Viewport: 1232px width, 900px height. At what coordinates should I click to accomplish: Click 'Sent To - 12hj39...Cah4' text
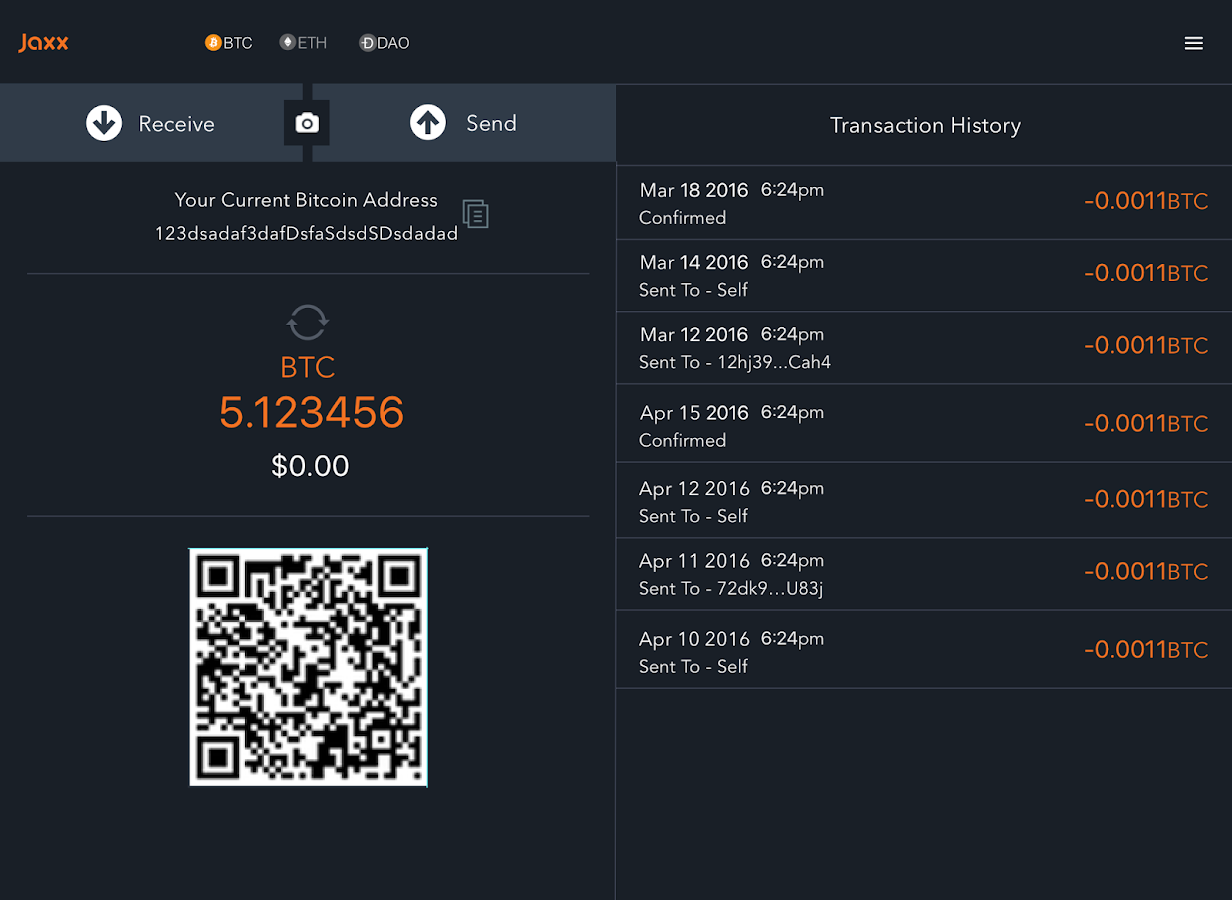(735, 362)
